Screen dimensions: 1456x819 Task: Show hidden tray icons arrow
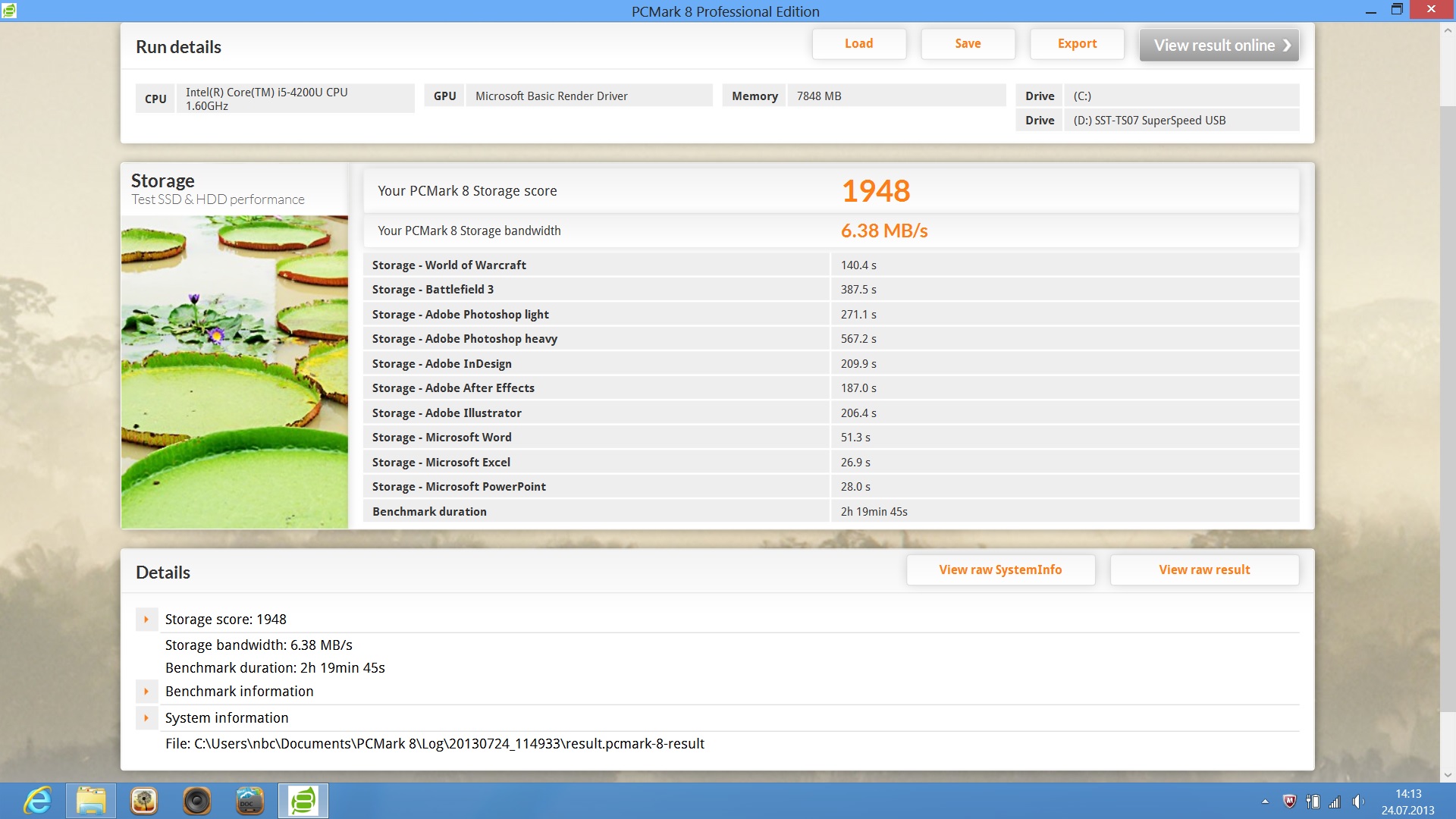click(x=1265, y=802)
